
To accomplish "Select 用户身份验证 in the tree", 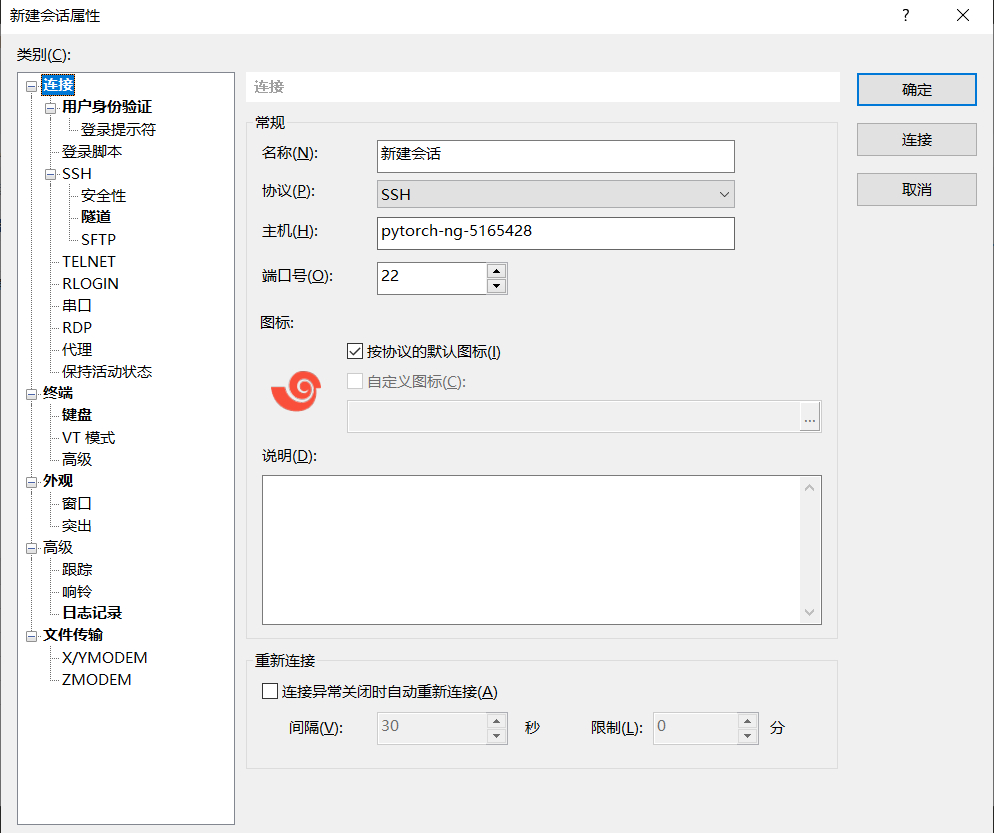I will coord(107,107).
